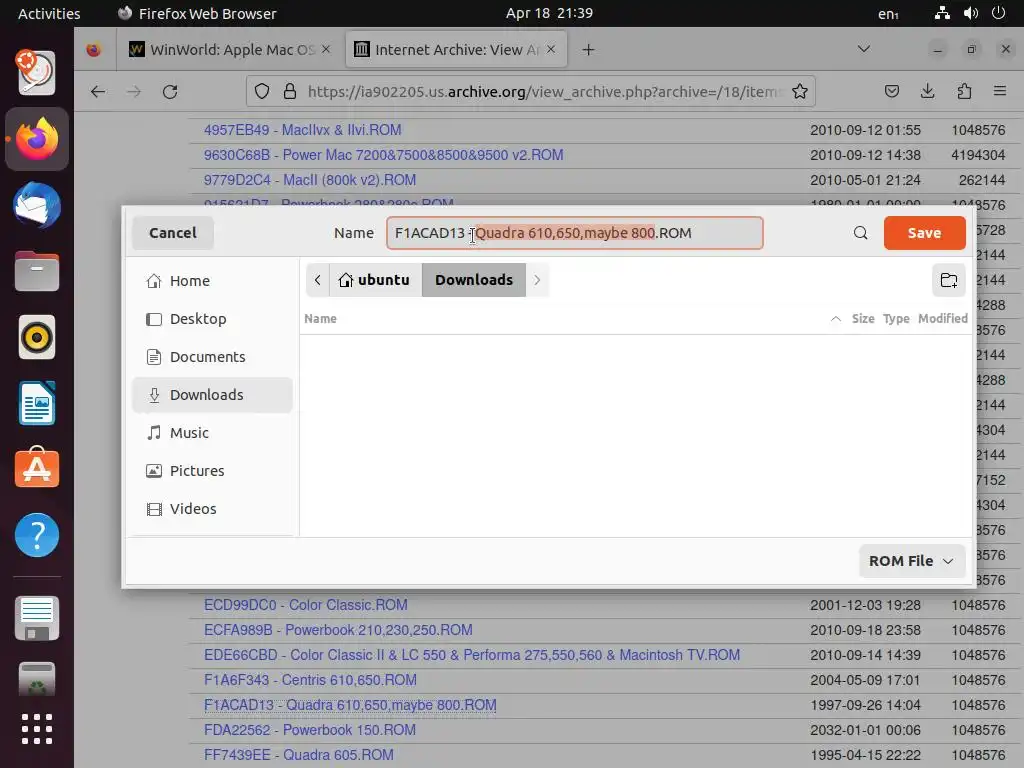Screen dimensions: 1024x768
Task: Open Rhythmbox from the dock
Action: point(37,338)
